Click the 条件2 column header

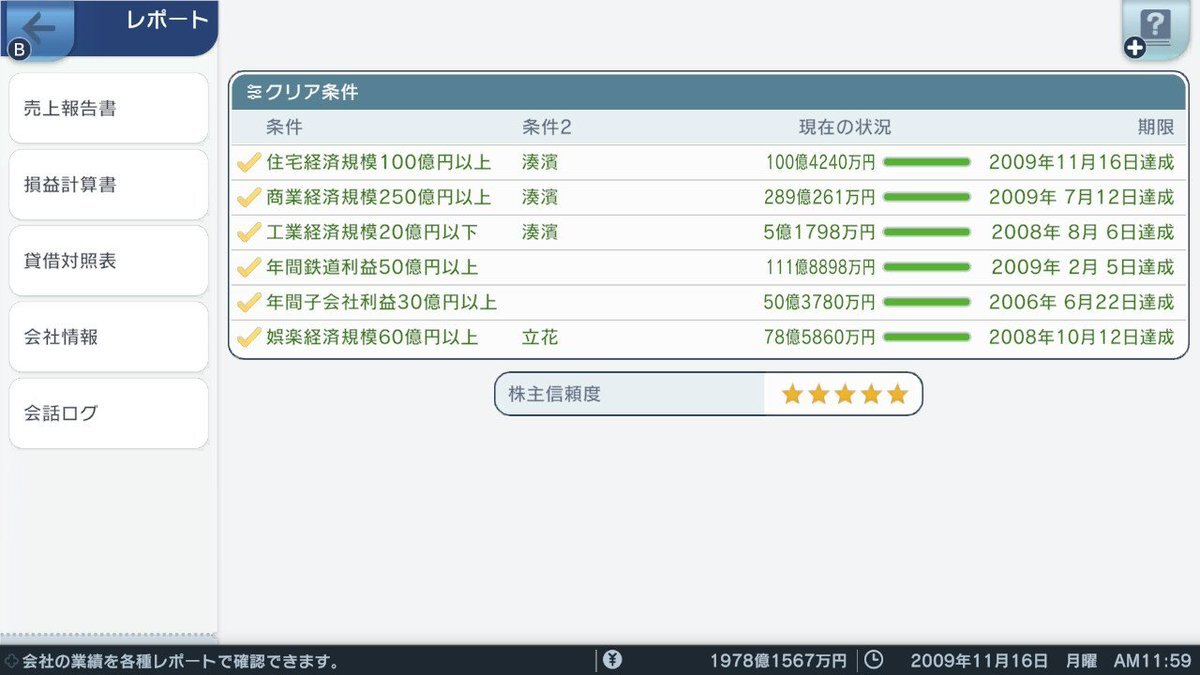point(546,127)
